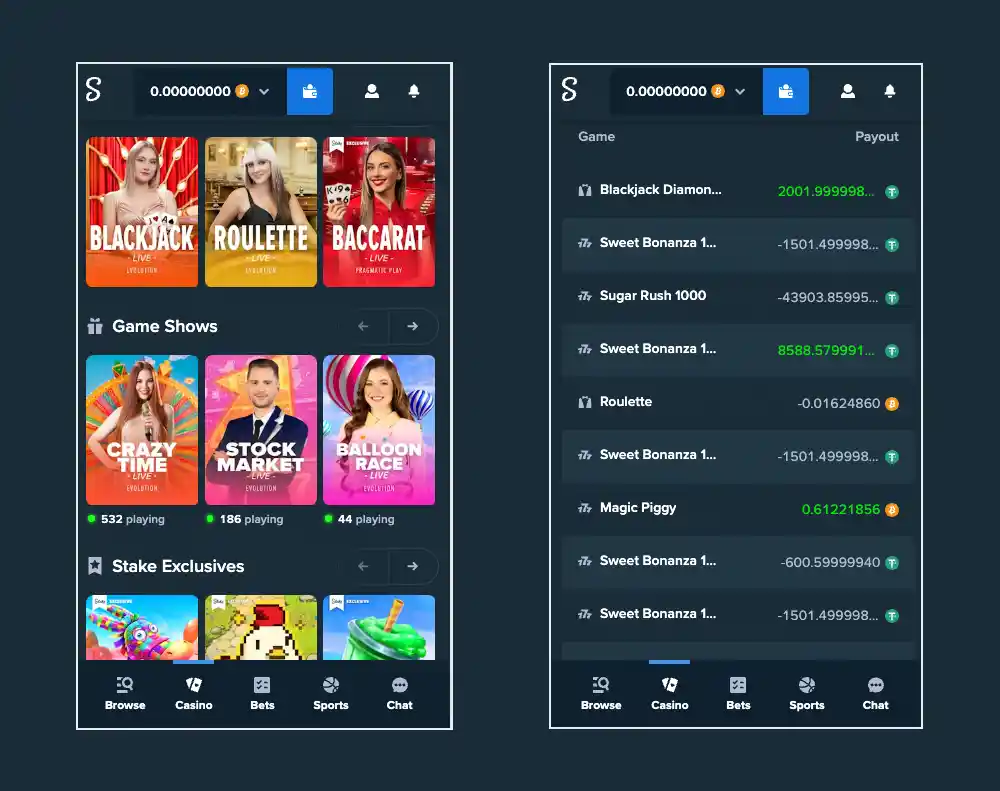The height and width of the screenshot is (791, 1000).
Task: Click payout -43903.85995... value
Action: click(828, 297)
